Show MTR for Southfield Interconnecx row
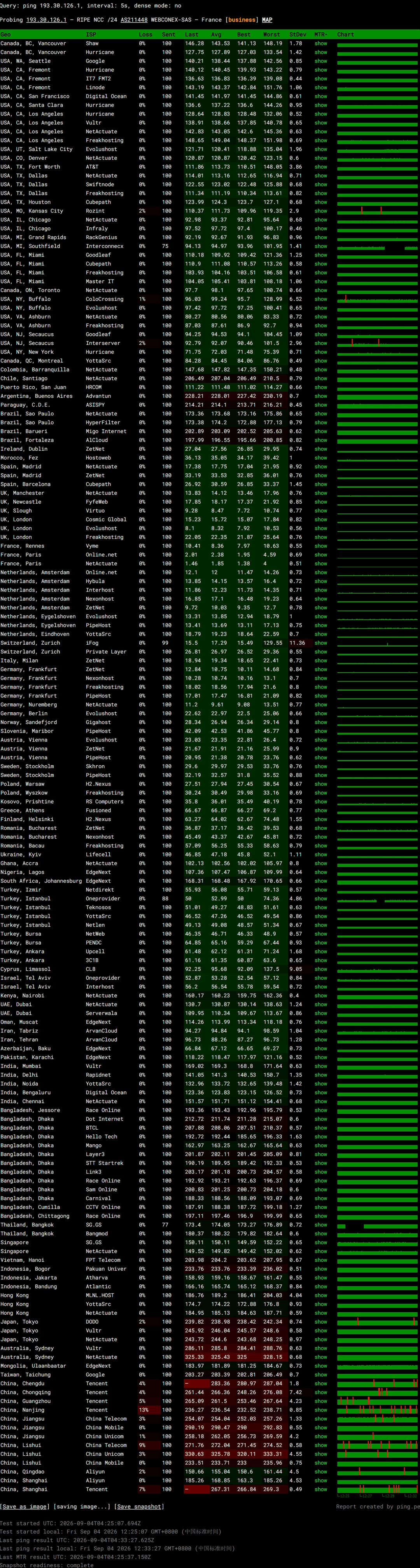 [320, 246]
